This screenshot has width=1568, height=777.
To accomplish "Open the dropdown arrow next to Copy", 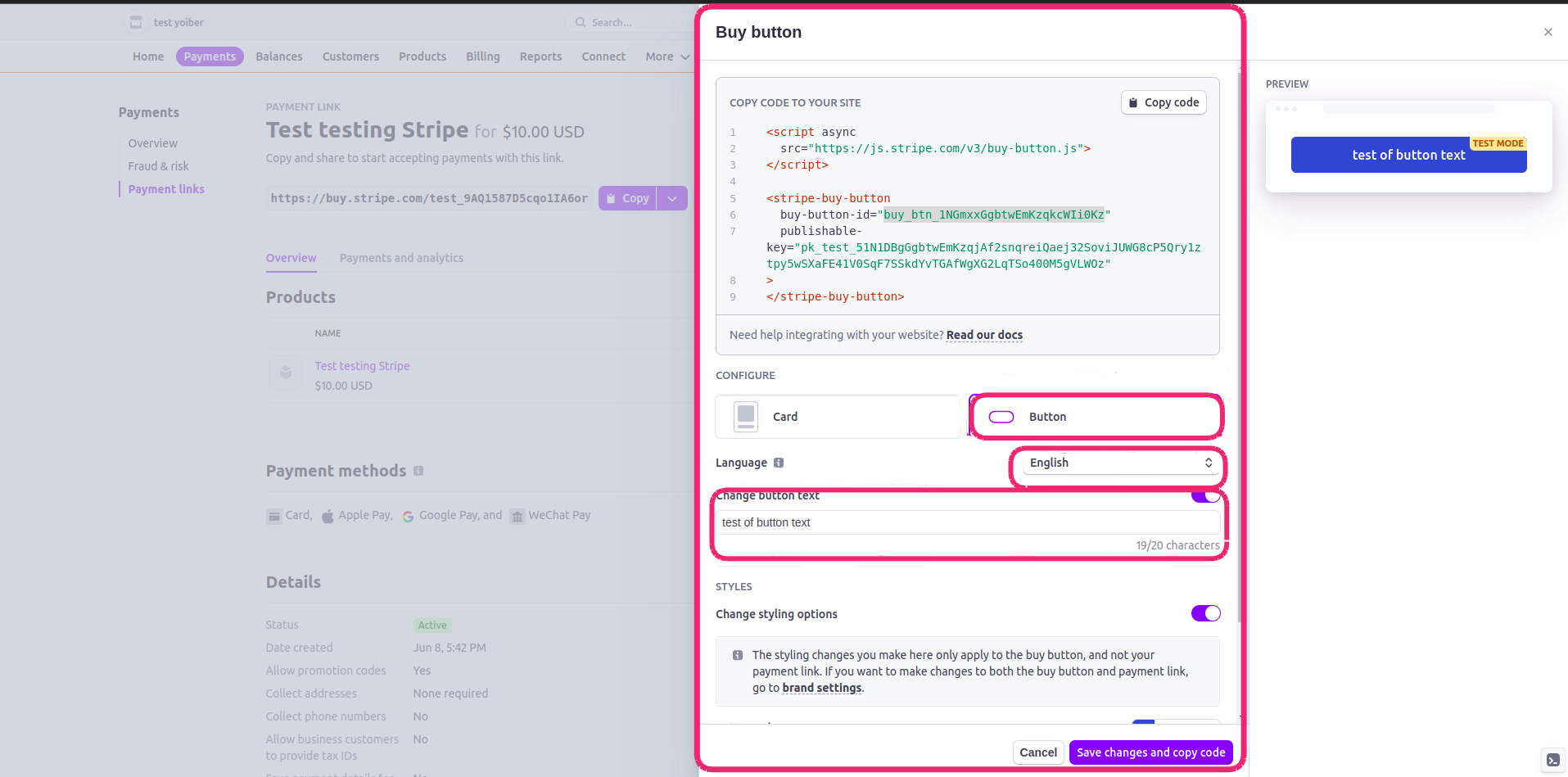I will [x=672, y=198].
